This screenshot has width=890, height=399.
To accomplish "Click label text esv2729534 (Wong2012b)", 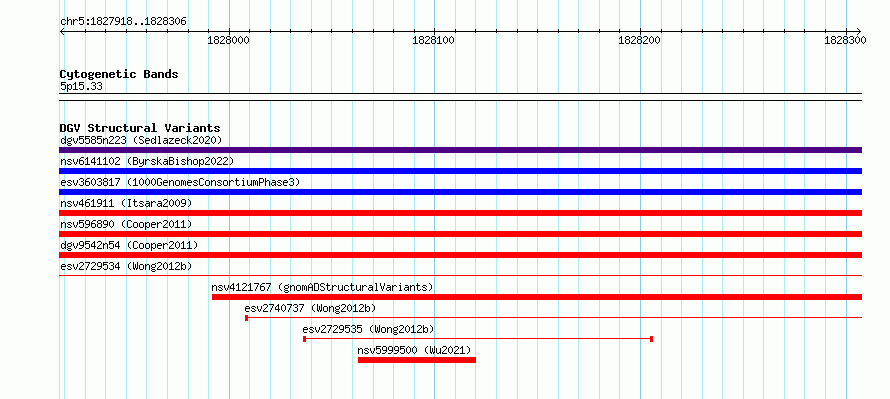I will pos(126,266).
